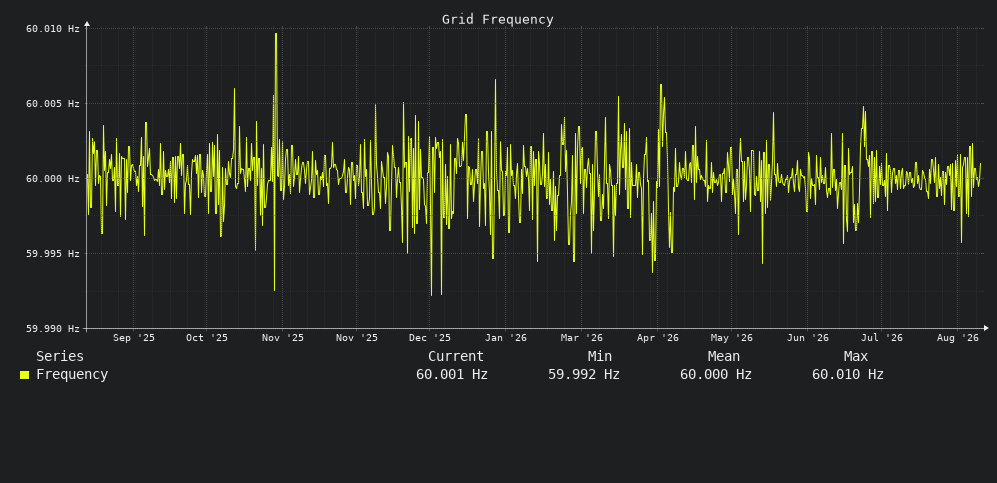Click the Current value 60.001 Hz

(451, 374)
